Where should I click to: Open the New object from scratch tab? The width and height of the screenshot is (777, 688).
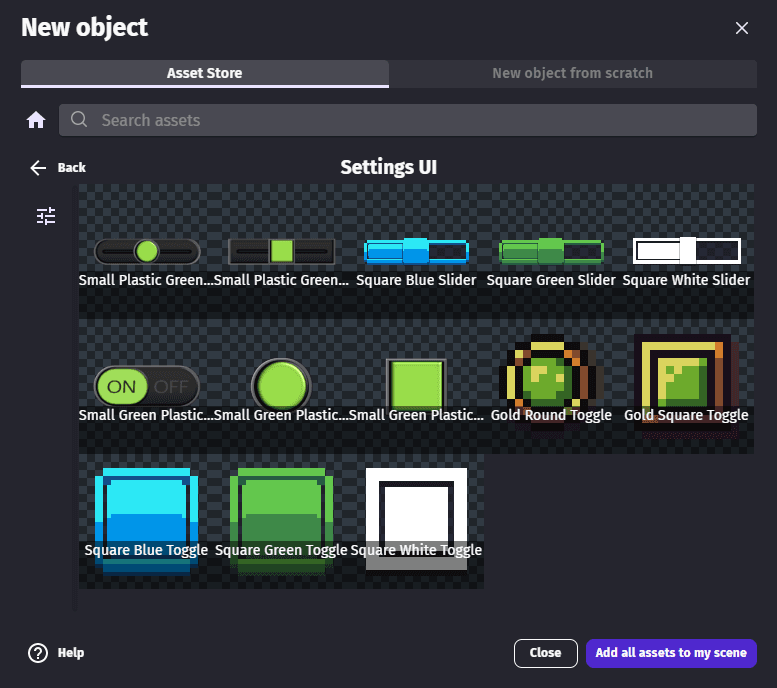[x=572, y=73]
